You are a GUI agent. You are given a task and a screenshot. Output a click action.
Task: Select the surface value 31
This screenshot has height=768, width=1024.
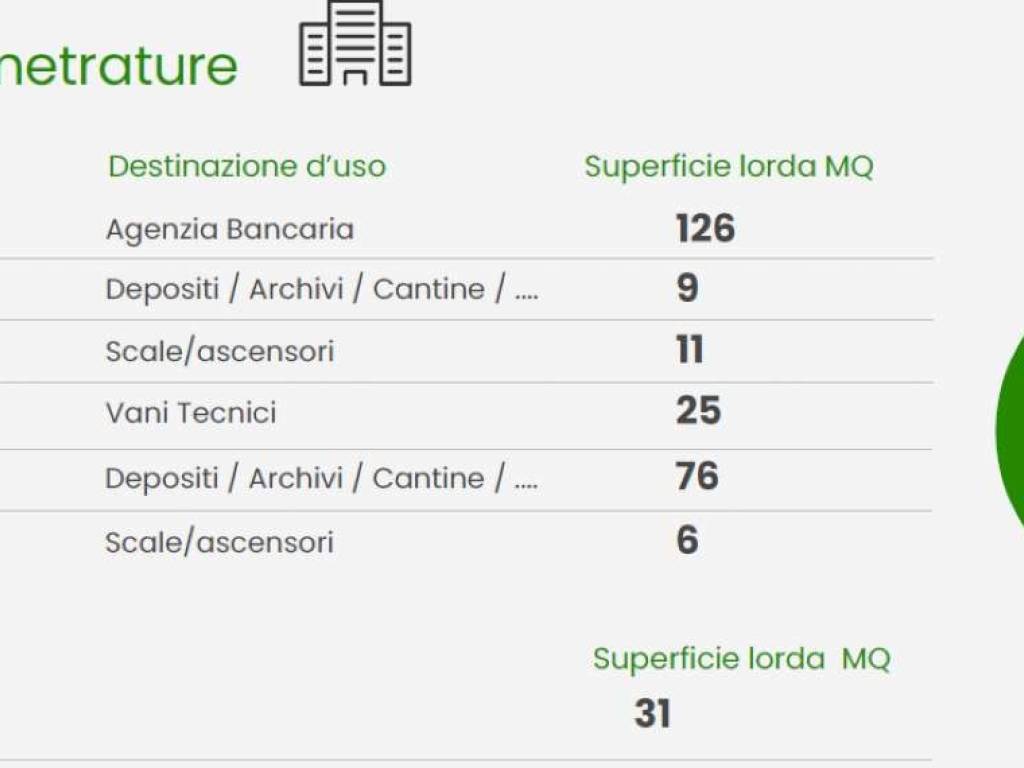click(652, 714)
